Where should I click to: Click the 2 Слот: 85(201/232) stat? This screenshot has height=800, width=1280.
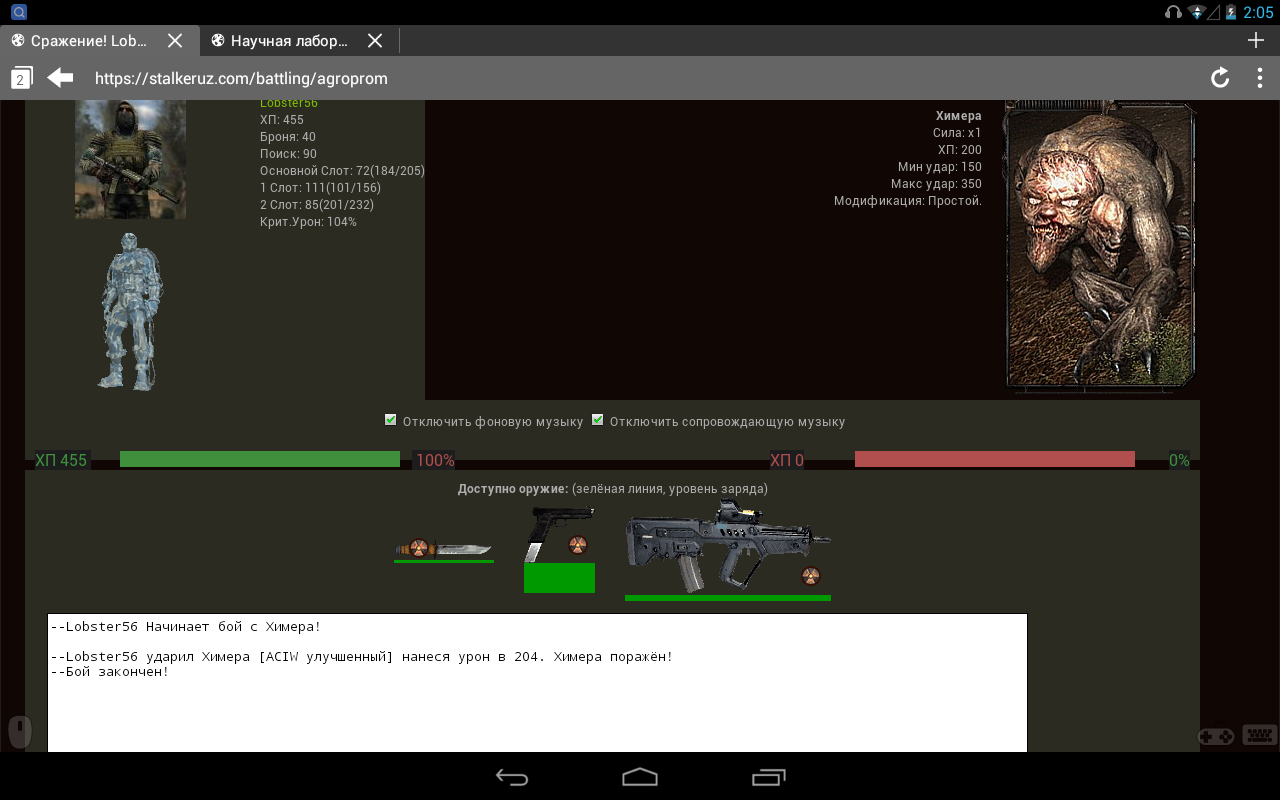pyautogui.click(x=317, y=205)
